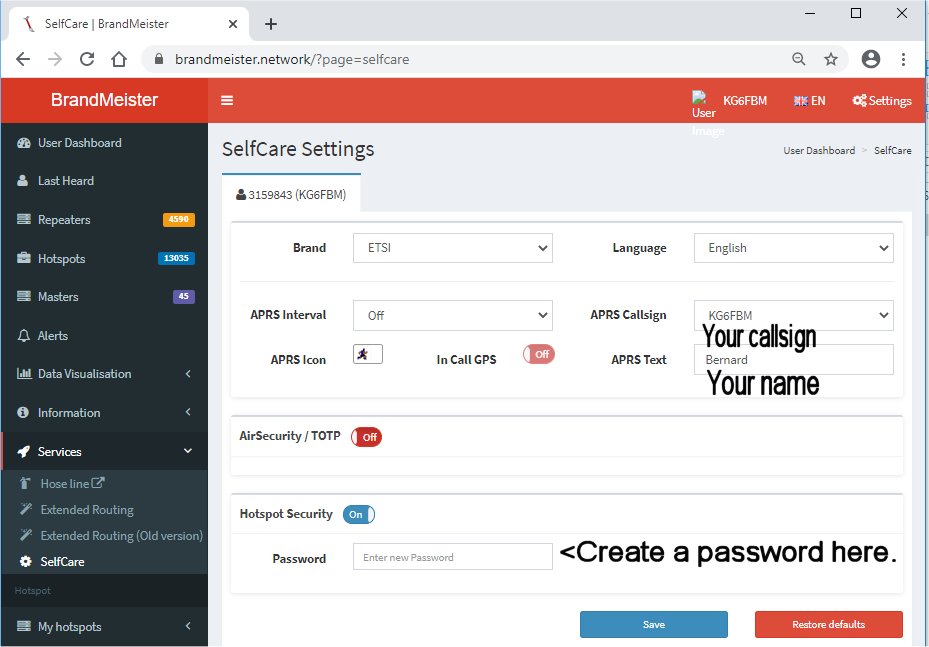The image size is (929, 647).
Task: Click the browser forward arrow
Action: [55, 59]
